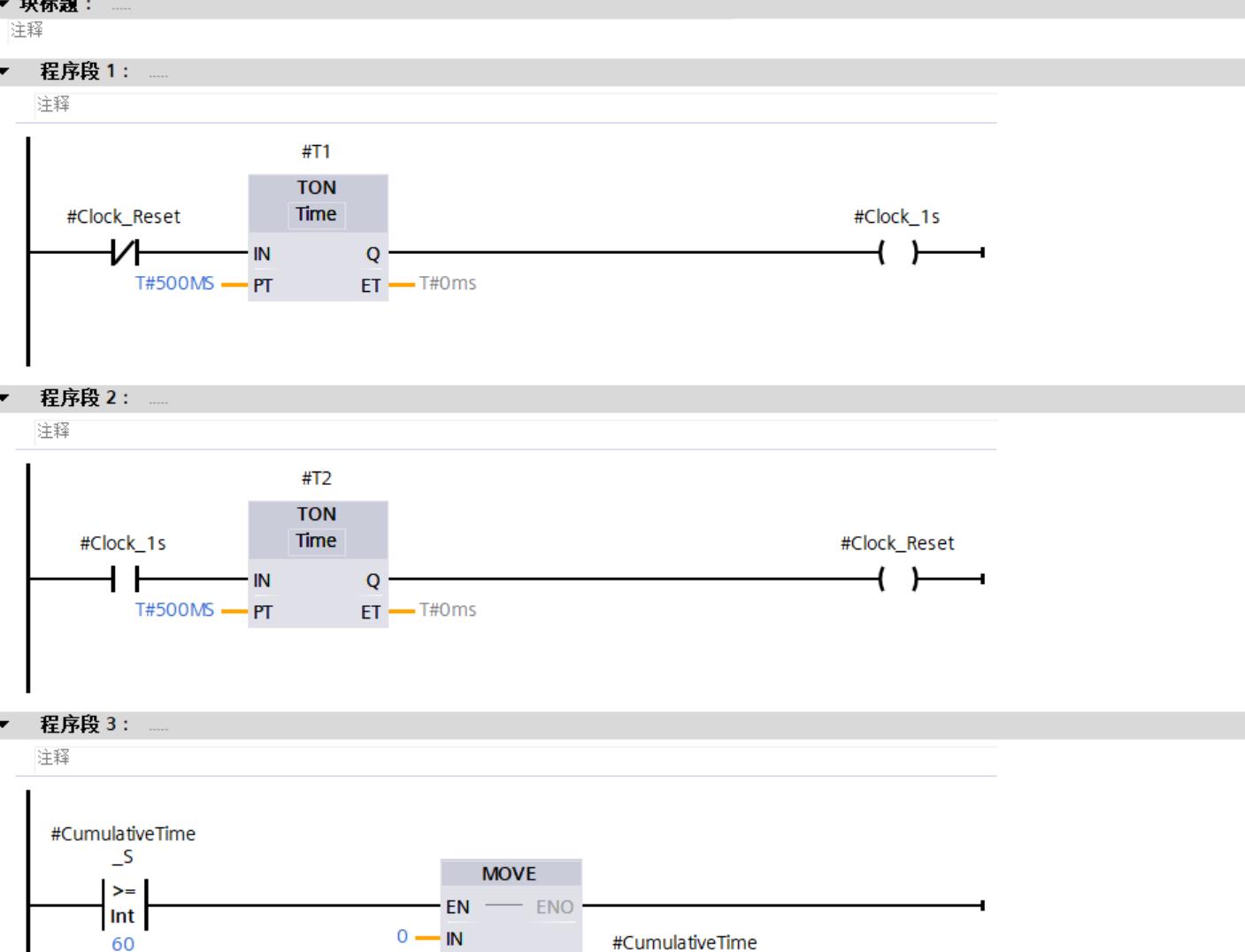This screenshot has height=952, width=1245.
Task: Click the normally closed Clock_Reset contact
Action: [125, 253]
